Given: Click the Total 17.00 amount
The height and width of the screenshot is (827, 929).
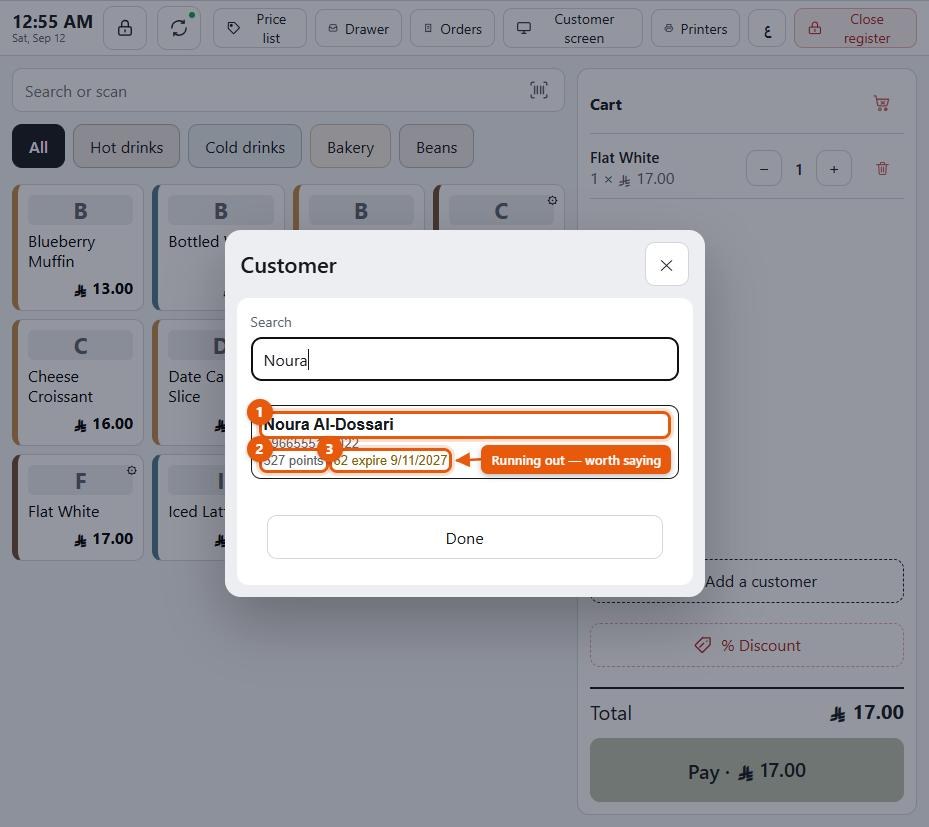Looking at the screenshot, I should pyautogui.click(x=867, y=713).
